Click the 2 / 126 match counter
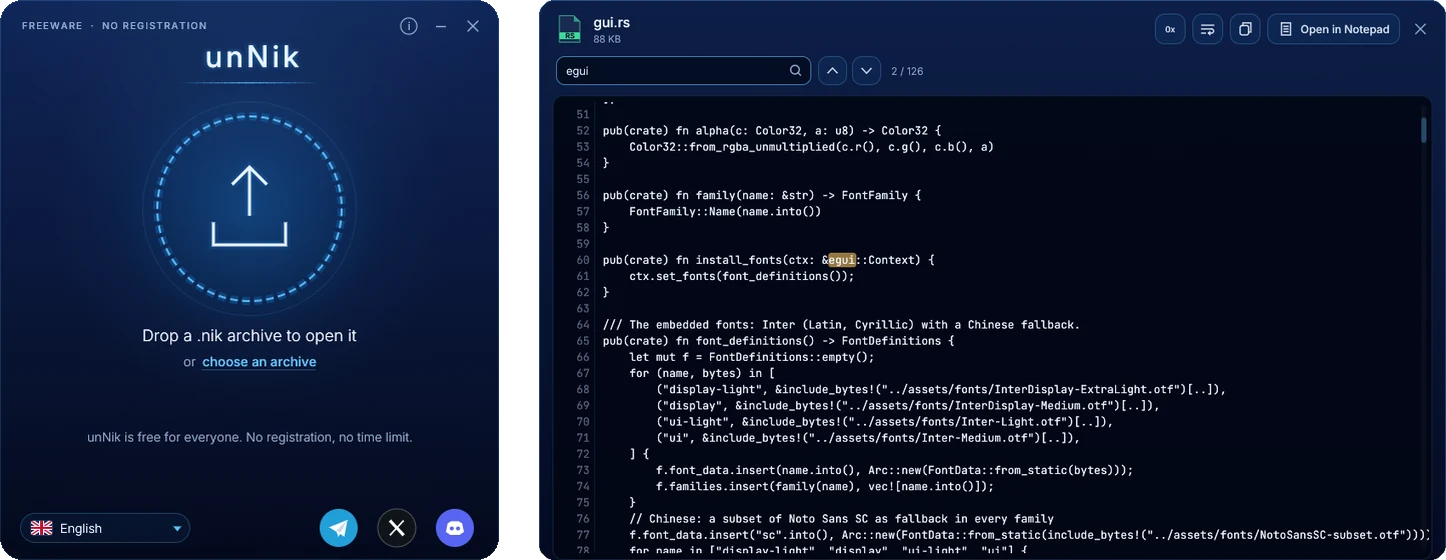The height and width of the screenshot is (560, 1446). pos(907,71)
